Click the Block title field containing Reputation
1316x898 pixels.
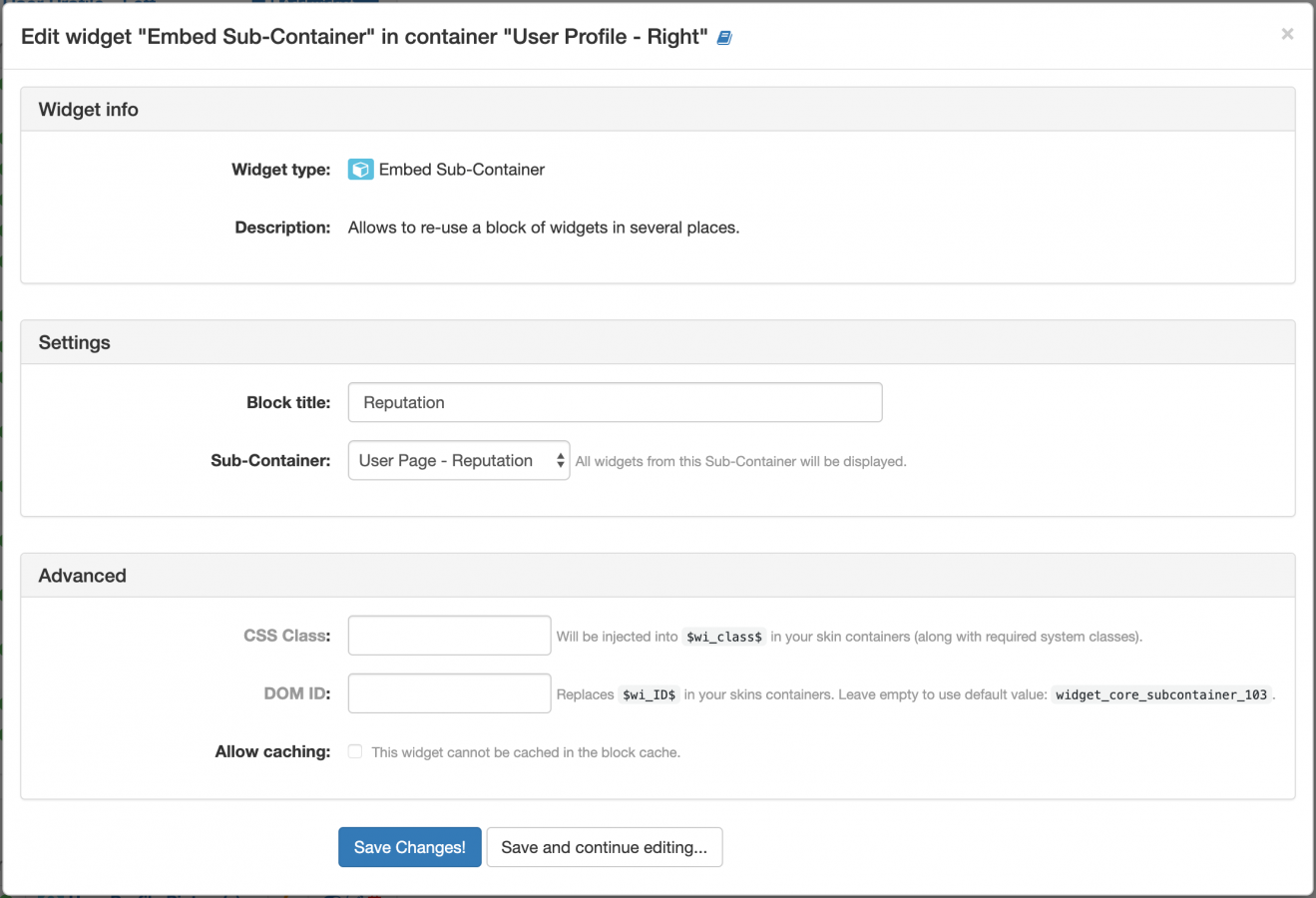click(x=615, y=402)
